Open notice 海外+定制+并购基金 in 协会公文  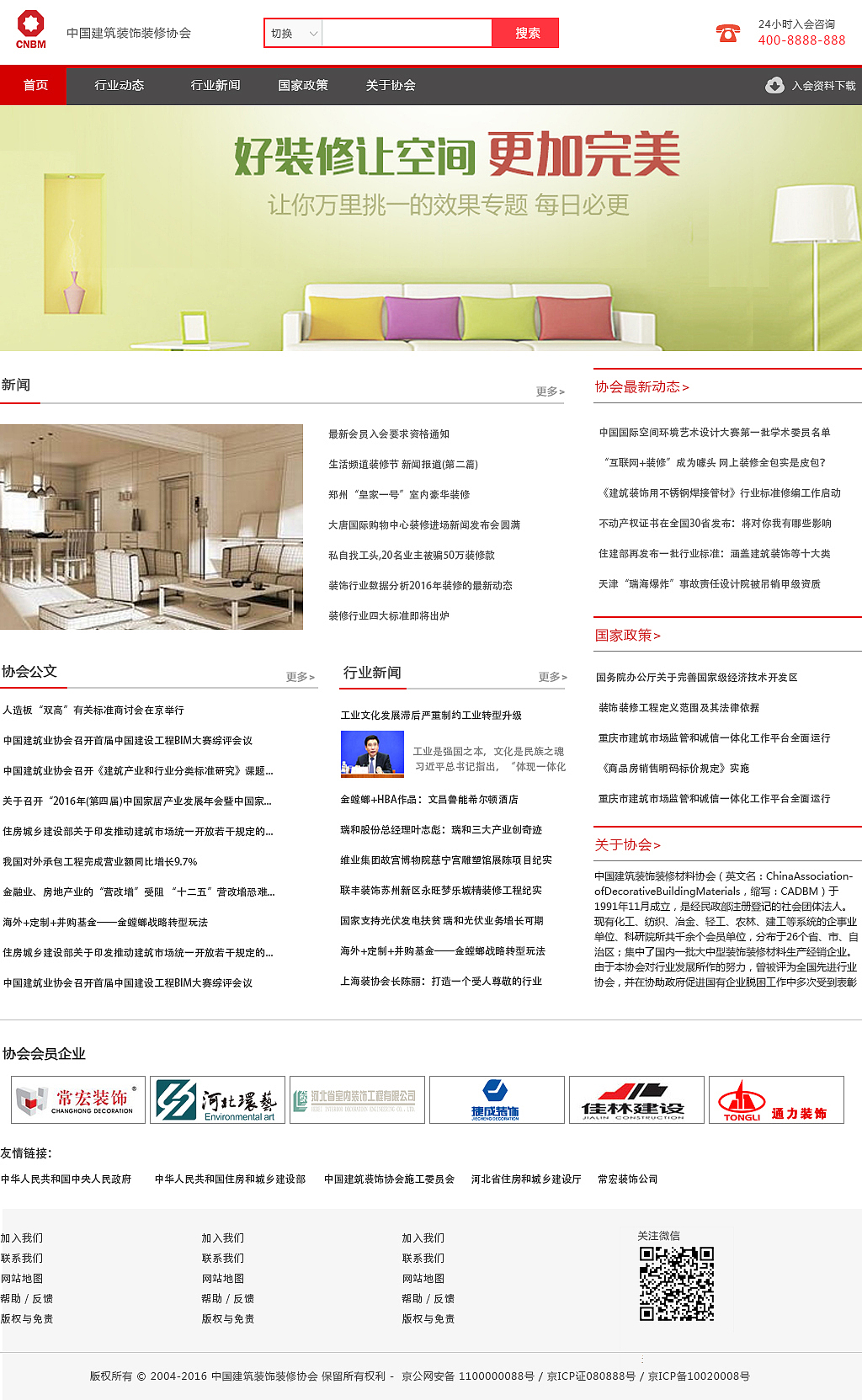coord(105,923)
